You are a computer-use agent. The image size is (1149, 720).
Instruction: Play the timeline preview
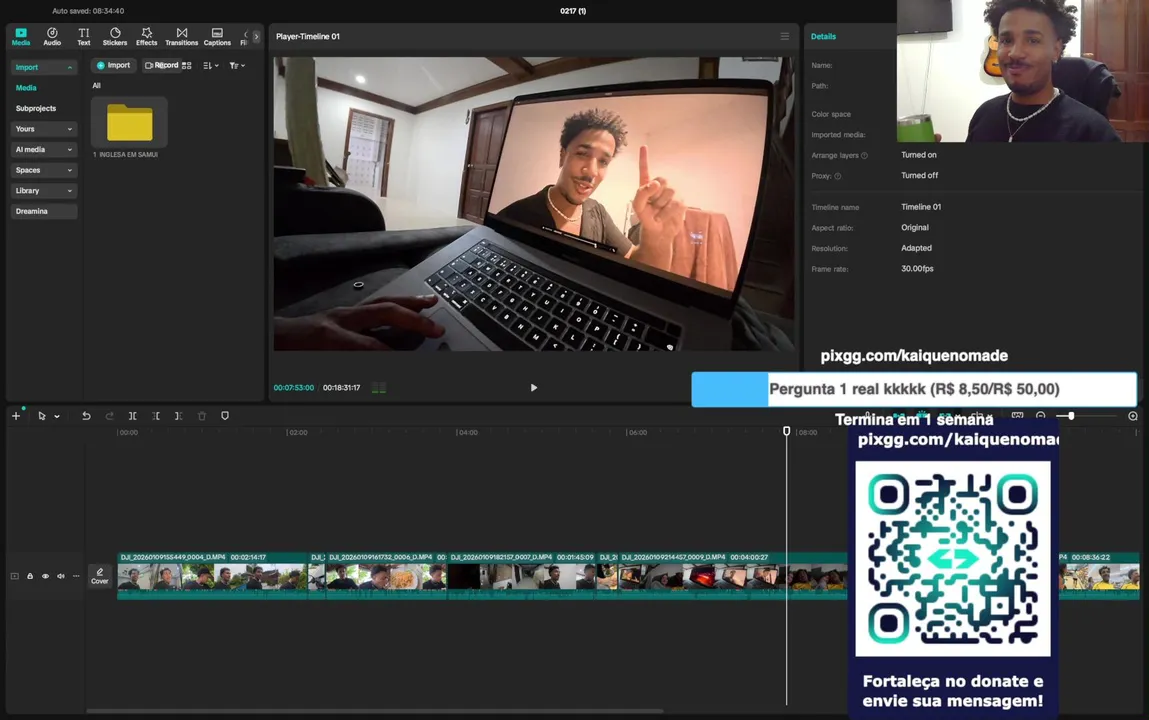533,387
